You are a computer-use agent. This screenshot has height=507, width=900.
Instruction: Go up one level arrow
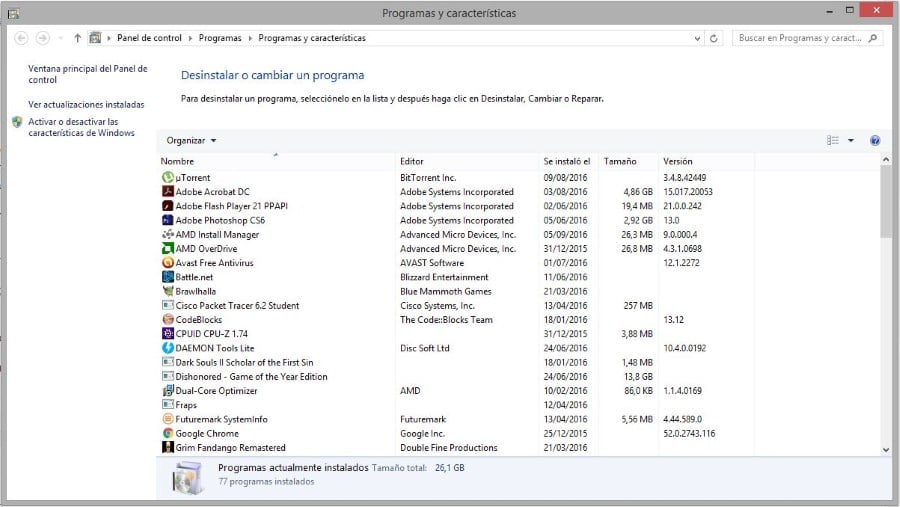tap(77, 38)
